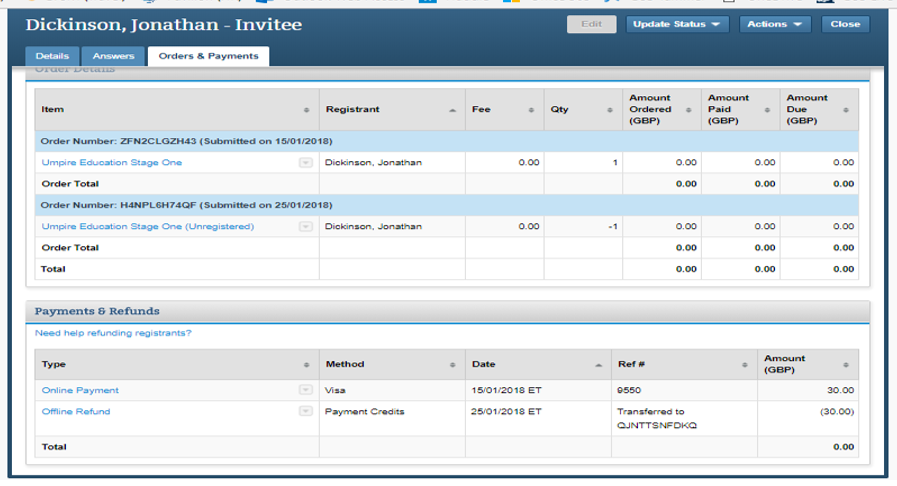
Task: Click the Close button in header
Action: click(845, 24)
